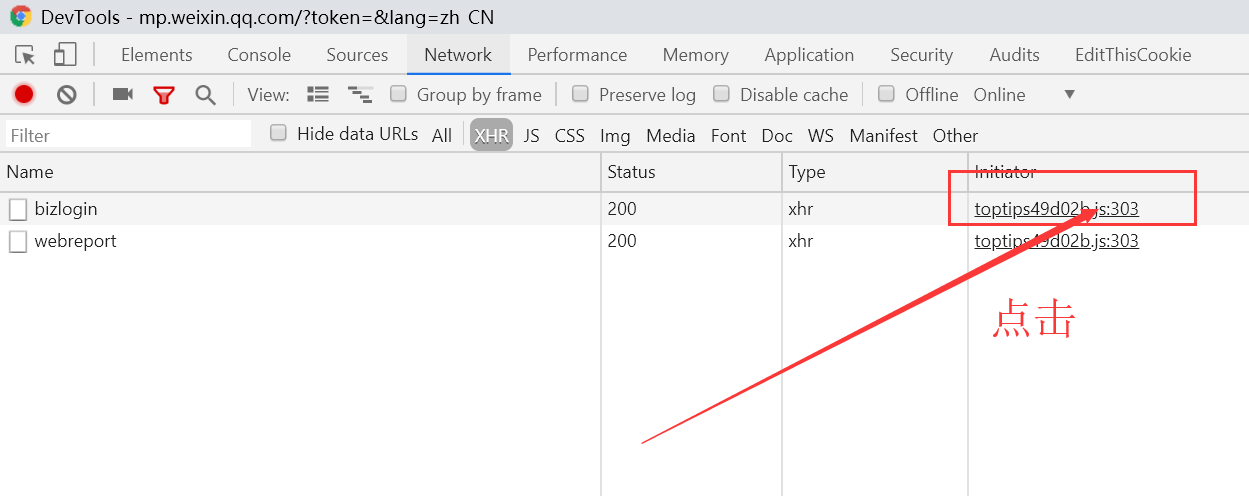Clear the network log
Screen dimensions: 1249x496
click(67, 95)
